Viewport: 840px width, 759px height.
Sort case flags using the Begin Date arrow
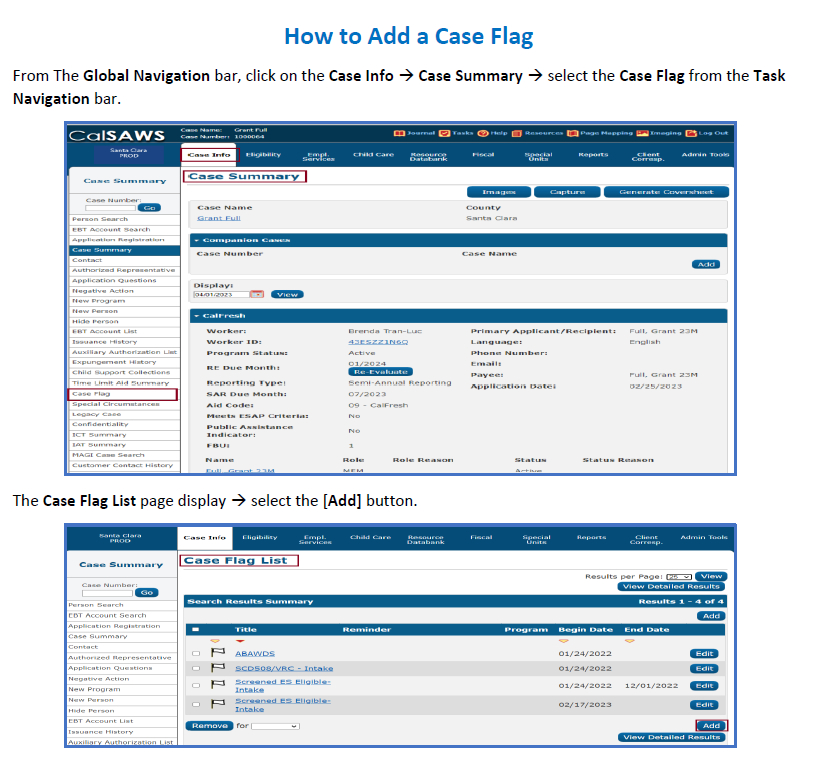(x=564, y=641)
